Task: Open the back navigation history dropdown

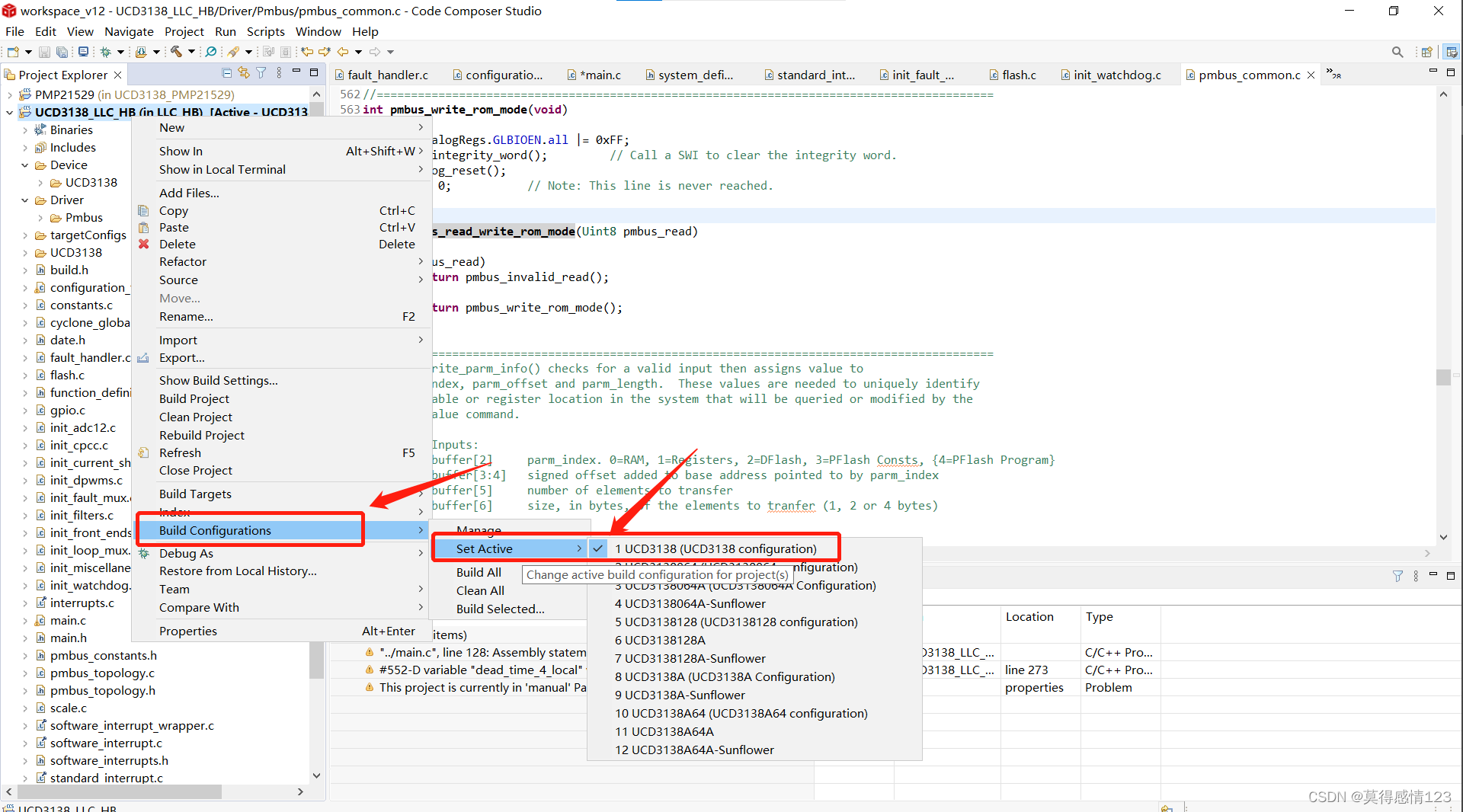Action: coord(358,52)
